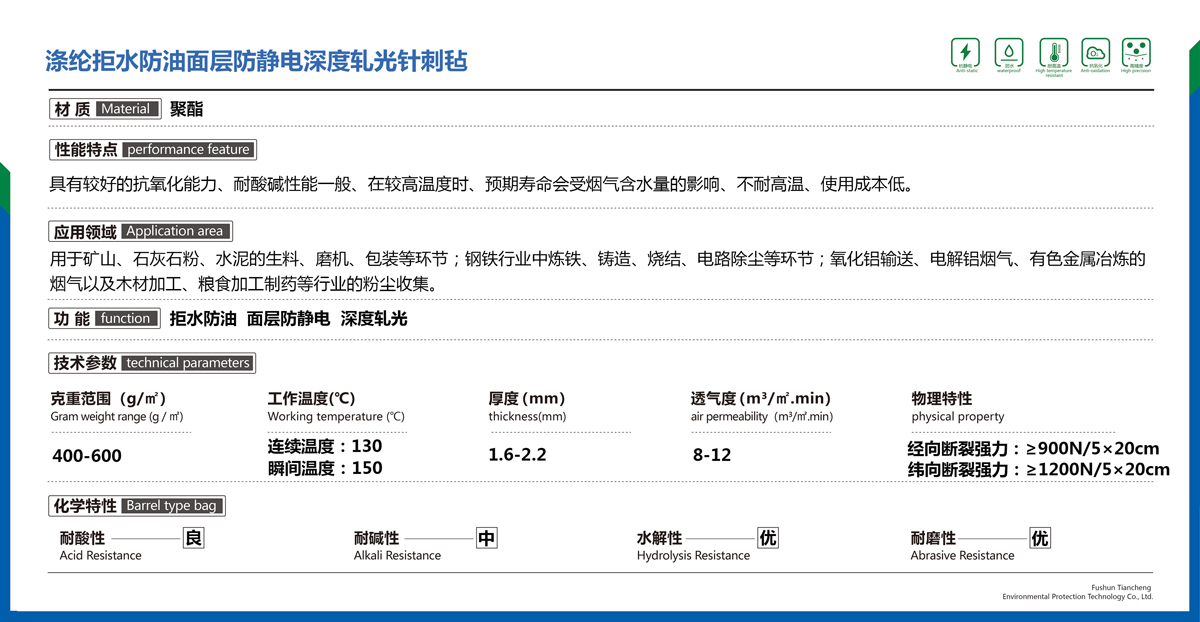Click the boxed 良 Acid Resistance rating
Screen dimensions: 1200x622
tap(194, 538)
